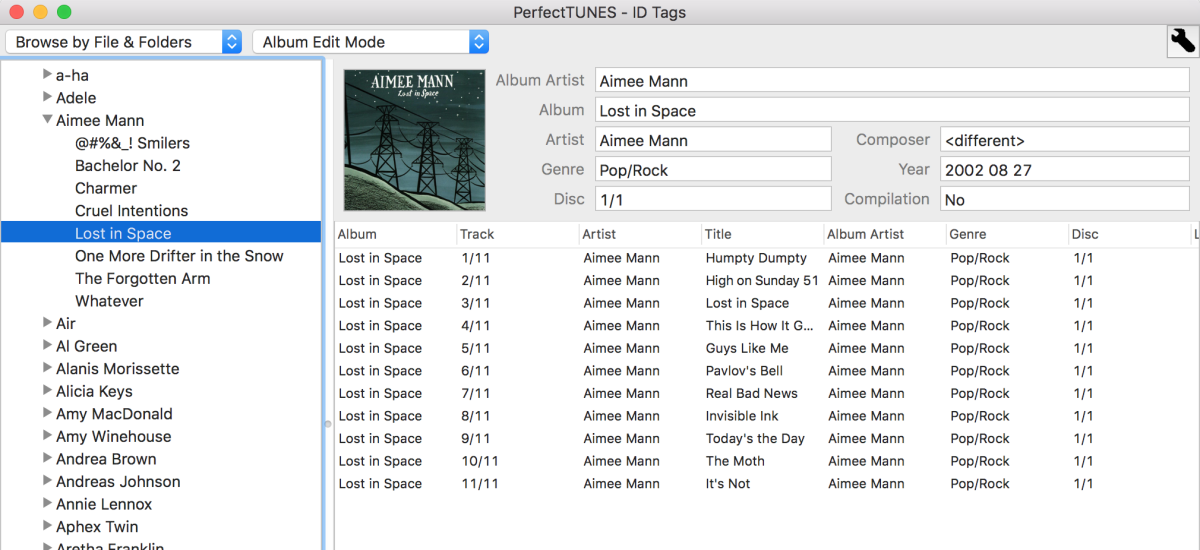1200x550 pixels.
Task: Open the Album Edit Mode dropdown
Action: (x=370, y=42)
